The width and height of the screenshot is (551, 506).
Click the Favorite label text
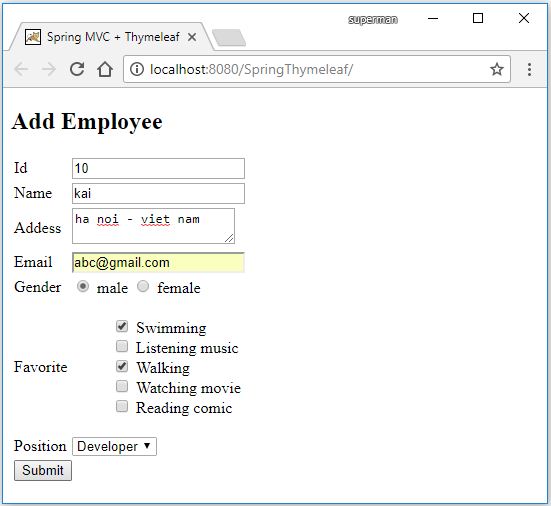41,367
